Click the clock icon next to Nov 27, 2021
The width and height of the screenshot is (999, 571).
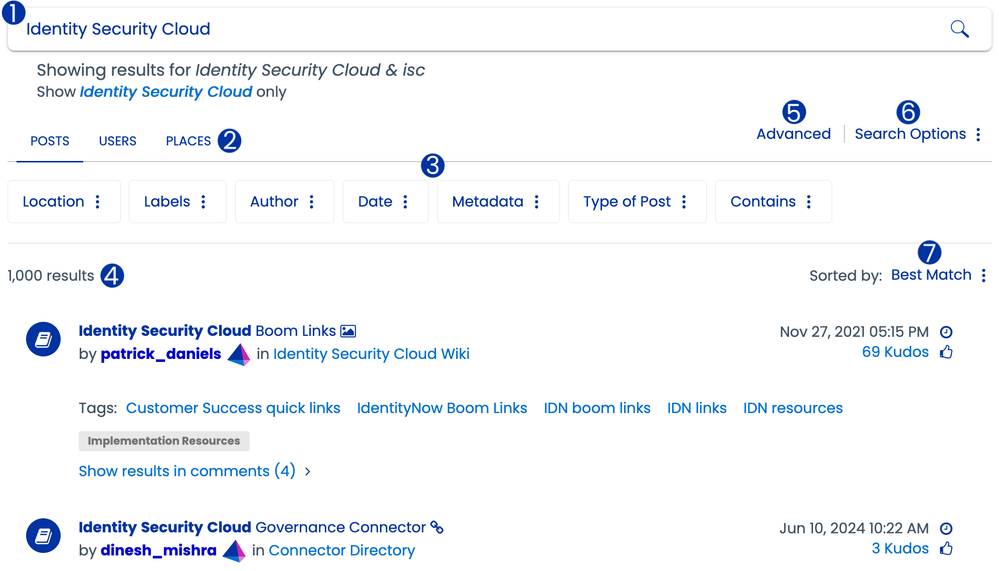click(946, 332)
